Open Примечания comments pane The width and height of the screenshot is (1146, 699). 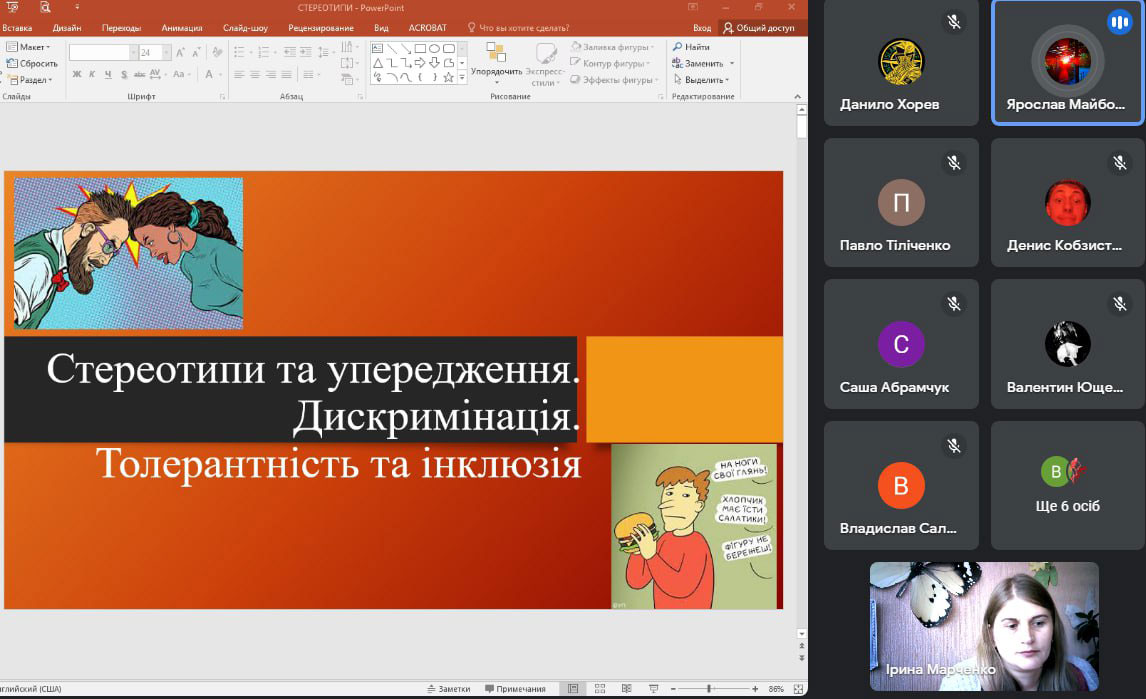pyautogui.click(x=515, y=689)
